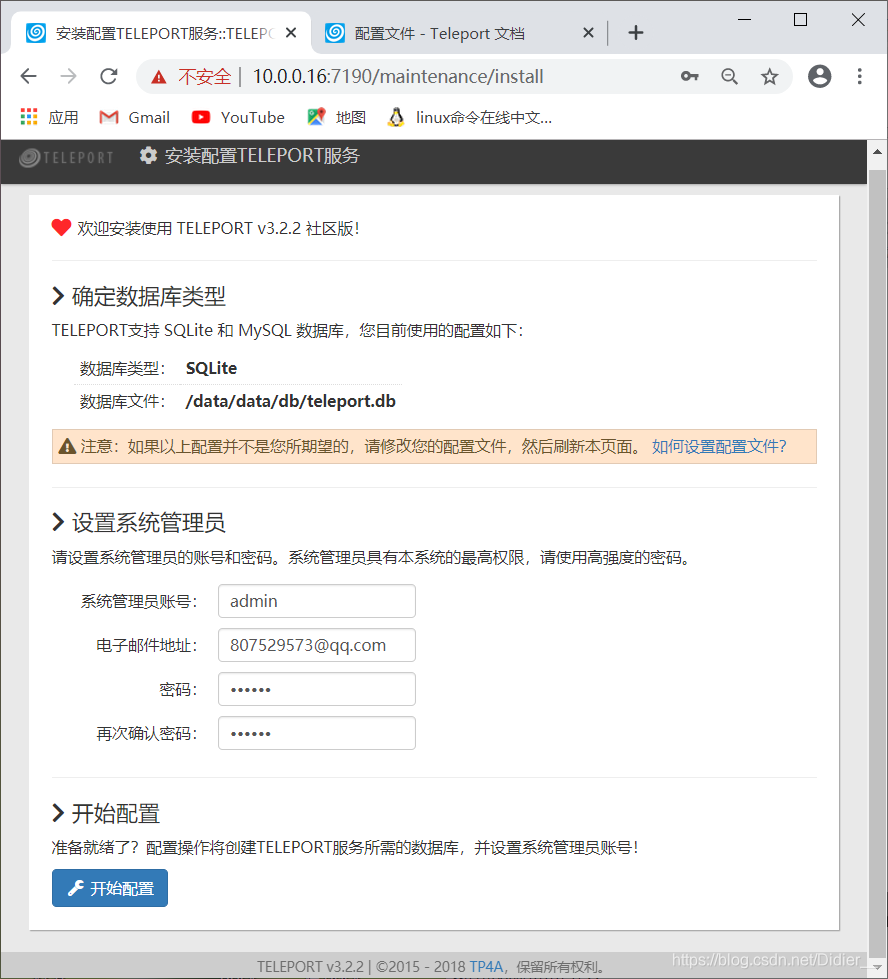Screen dimensions: 888x979
Task: Open the 应用 apps grid bookmark
Action: pos(49,117)
